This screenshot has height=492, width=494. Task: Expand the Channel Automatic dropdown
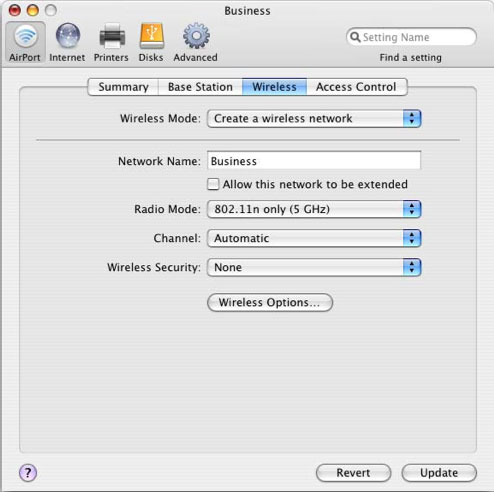pos(314,238)
